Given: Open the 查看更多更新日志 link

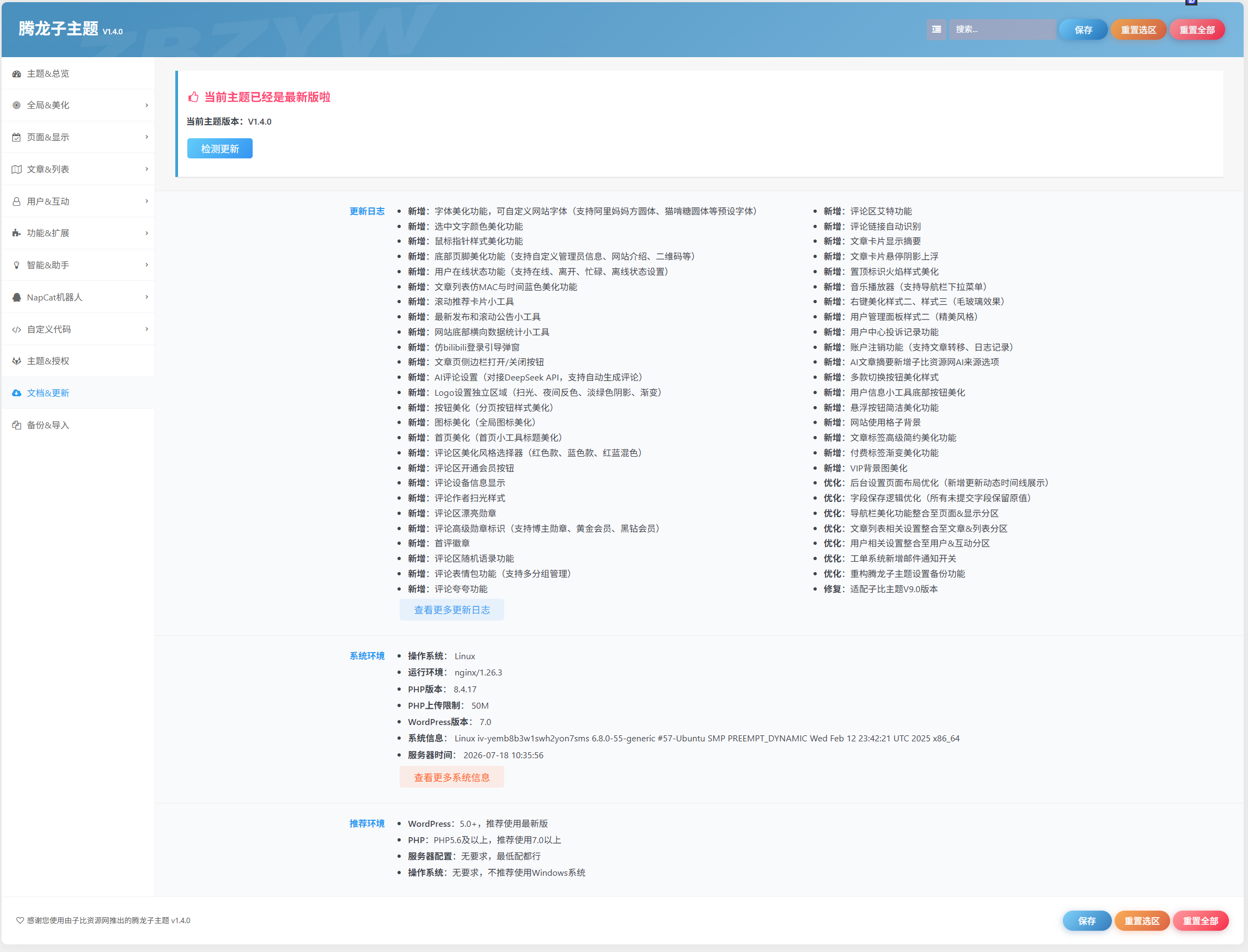Looking at the screenshot, I should coord(452,610).
